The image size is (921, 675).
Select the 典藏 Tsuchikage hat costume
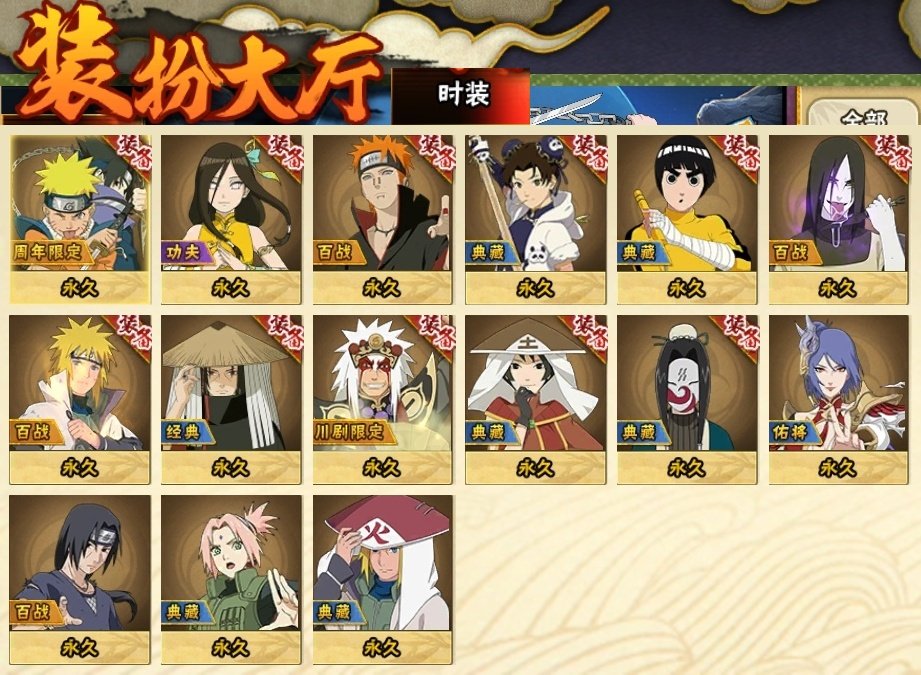[535, 400]
